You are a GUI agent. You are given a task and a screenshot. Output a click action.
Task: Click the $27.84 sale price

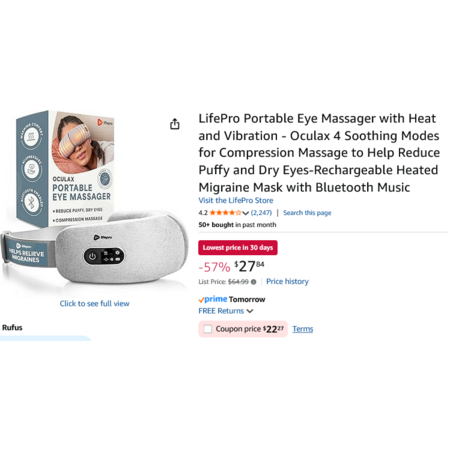pyautogui.click(x=249, y=266)
